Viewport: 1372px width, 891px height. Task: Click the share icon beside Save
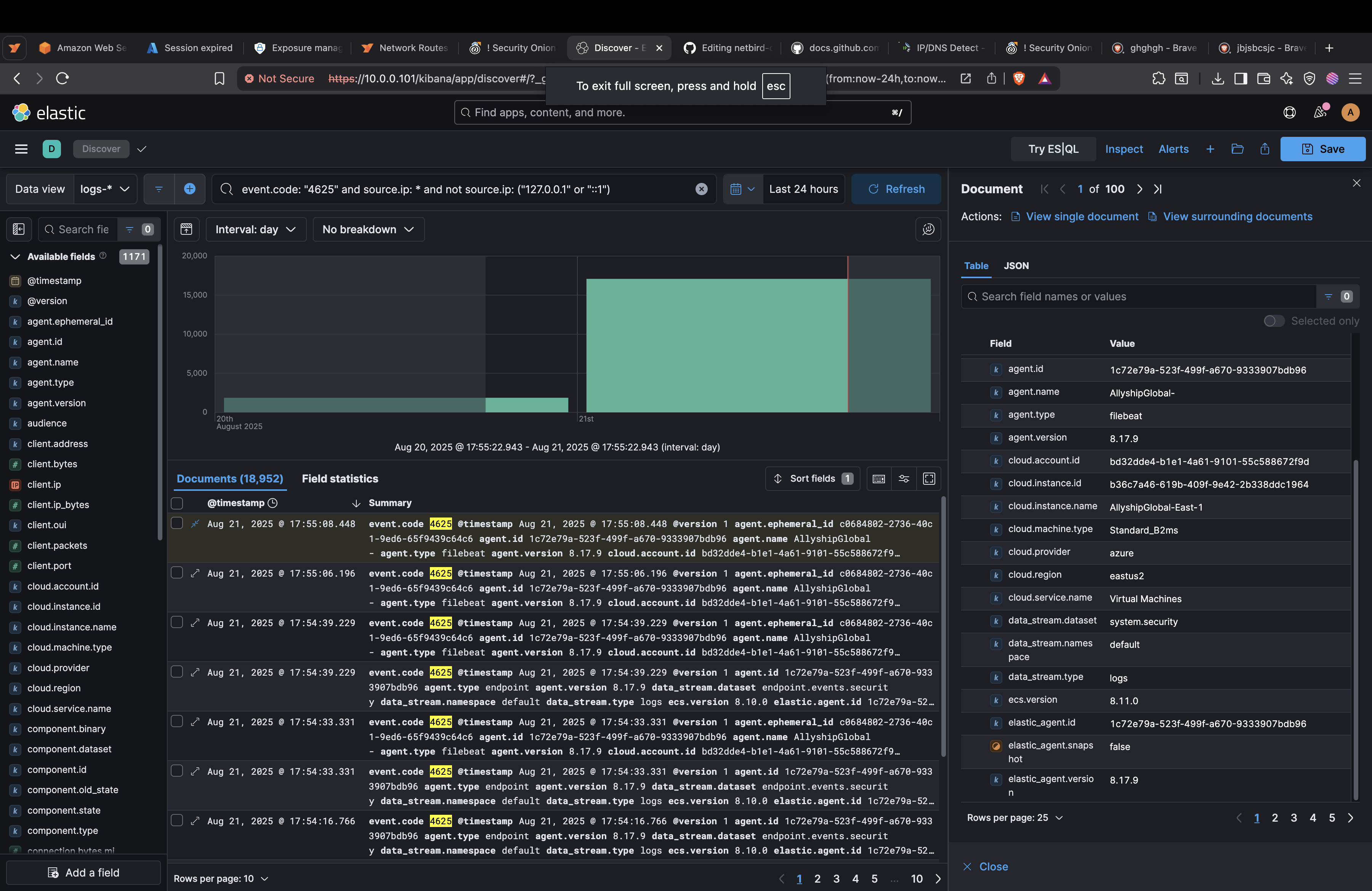point(1265,149)
